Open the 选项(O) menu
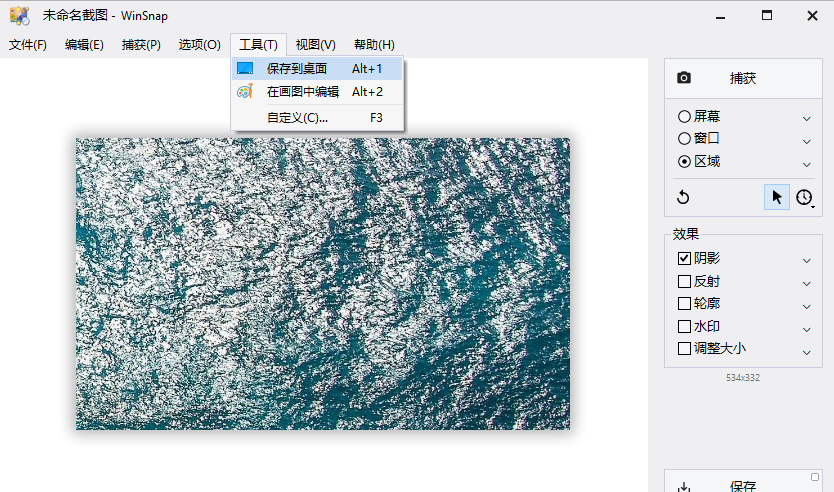 [x=199, y=45]
